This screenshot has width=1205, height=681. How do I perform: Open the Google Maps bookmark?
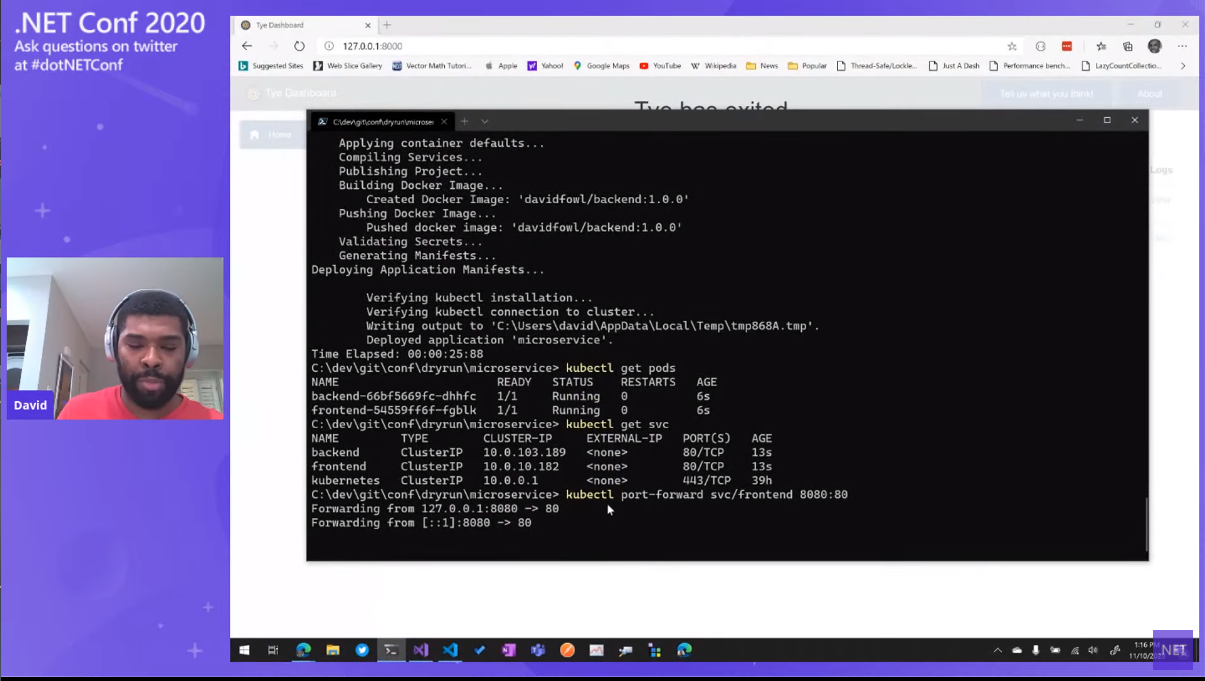pos(601,66)
